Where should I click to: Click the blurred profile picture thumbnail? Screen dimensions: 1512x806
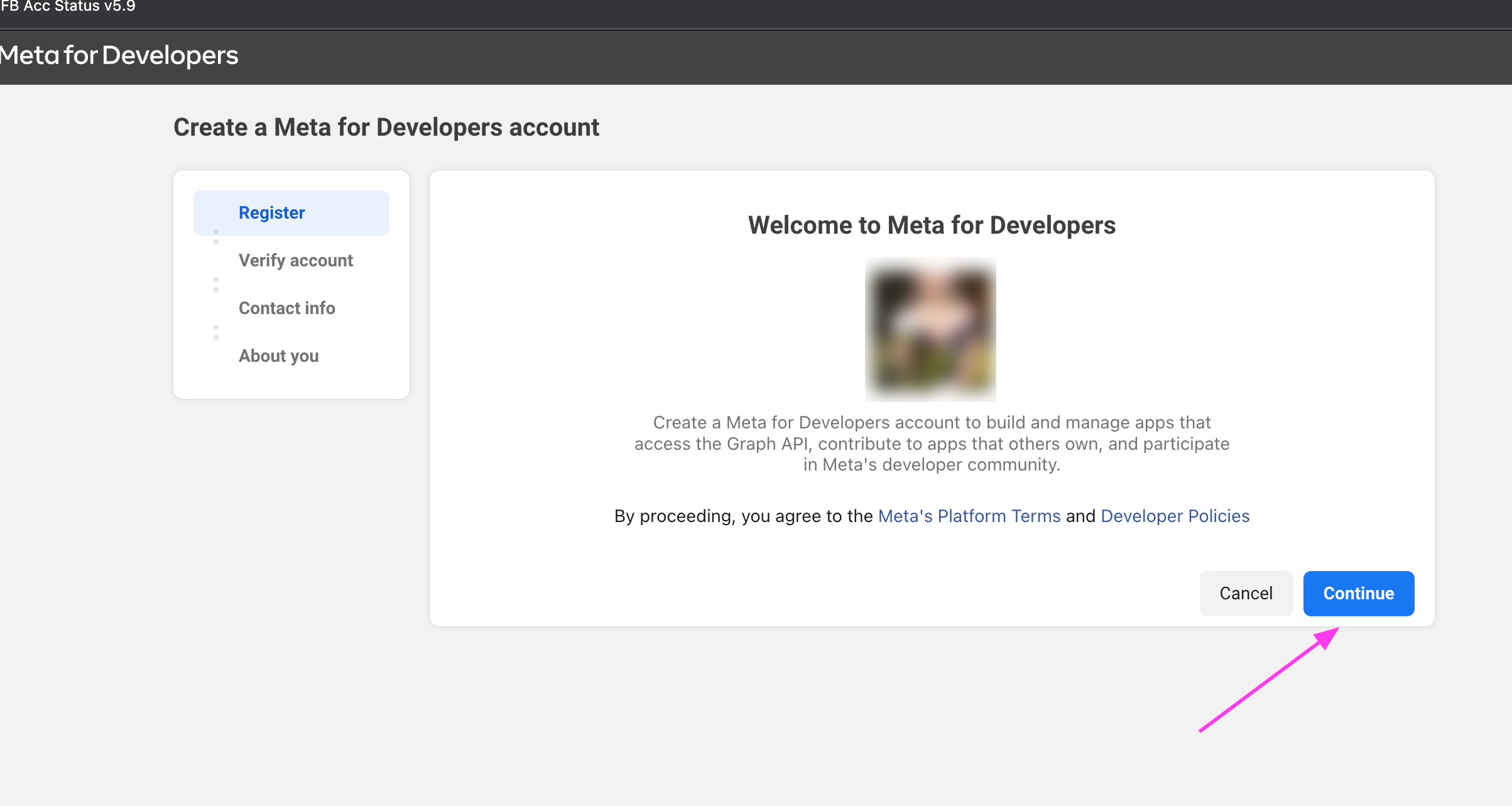pos(930,329)
